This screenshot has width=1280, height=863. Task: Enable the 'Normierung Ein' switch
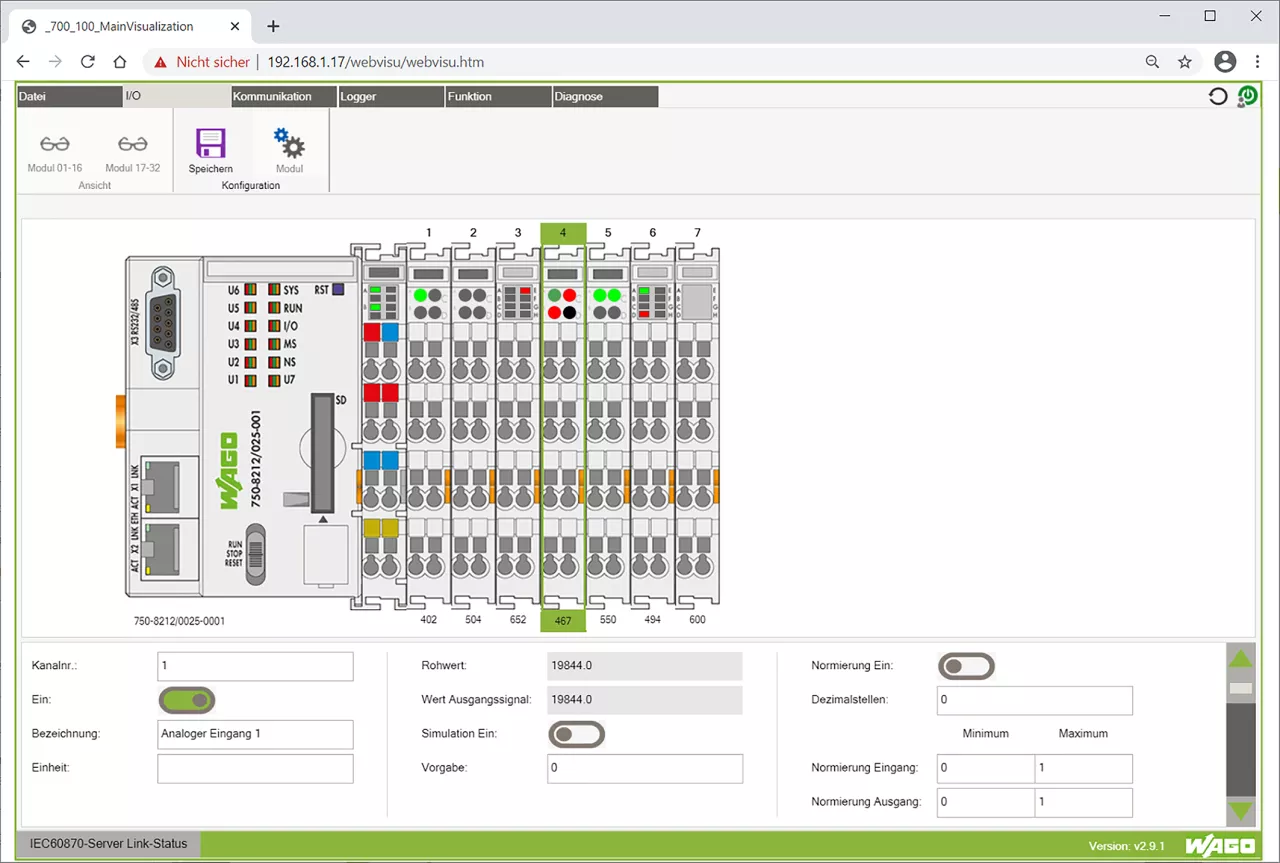click(966, 666)
